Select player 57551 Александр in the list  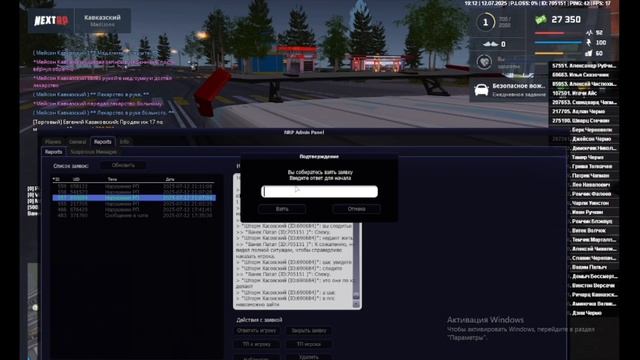pos(584,66)
